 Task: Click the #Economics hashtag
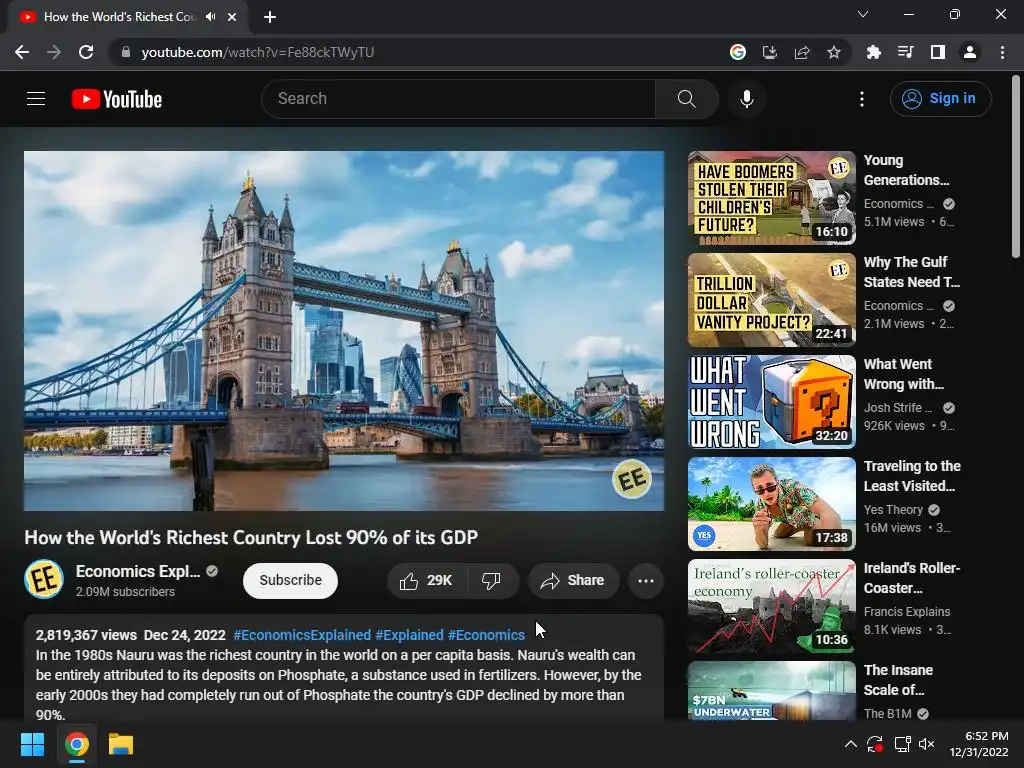pyautogui.click(x=486, y=635)
